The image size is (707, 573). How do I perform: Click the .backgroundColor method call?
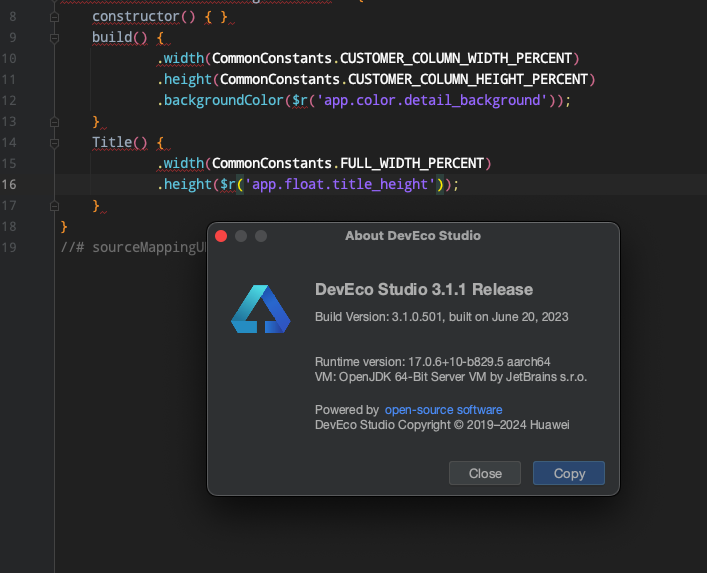point(220,101)
